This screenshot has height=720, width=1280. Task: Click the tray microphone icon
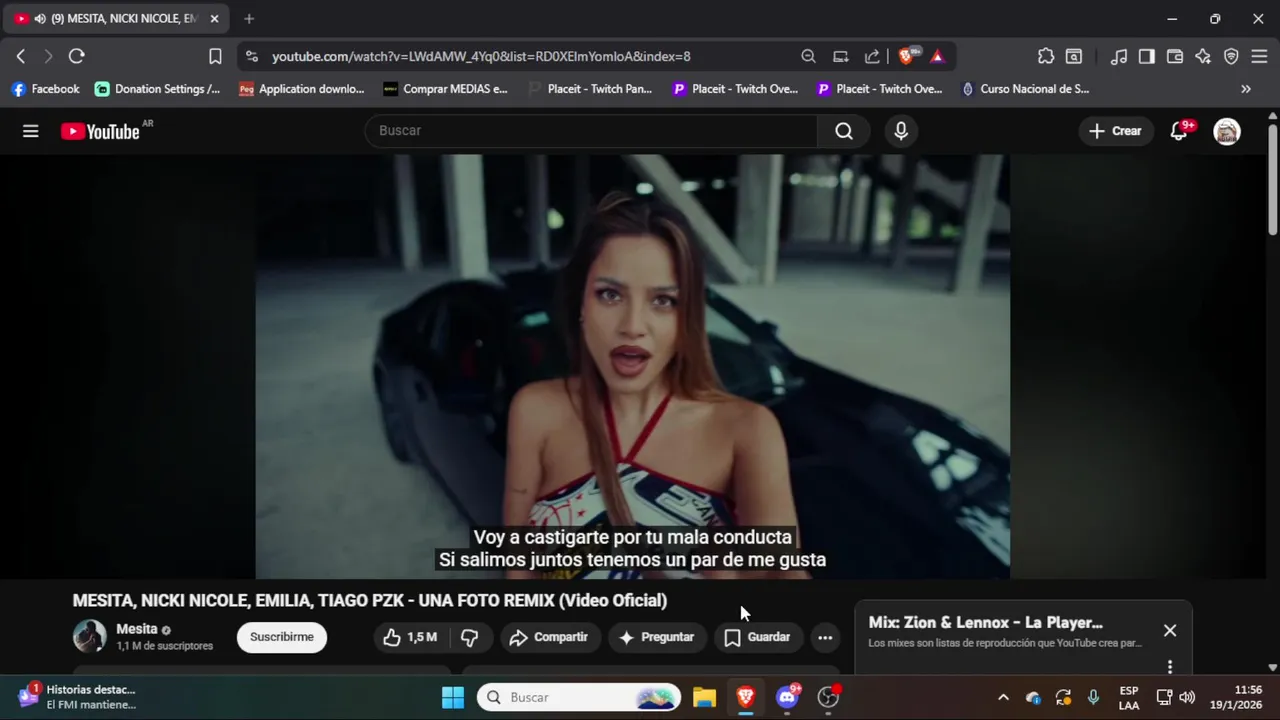(x=1093, y=697)
